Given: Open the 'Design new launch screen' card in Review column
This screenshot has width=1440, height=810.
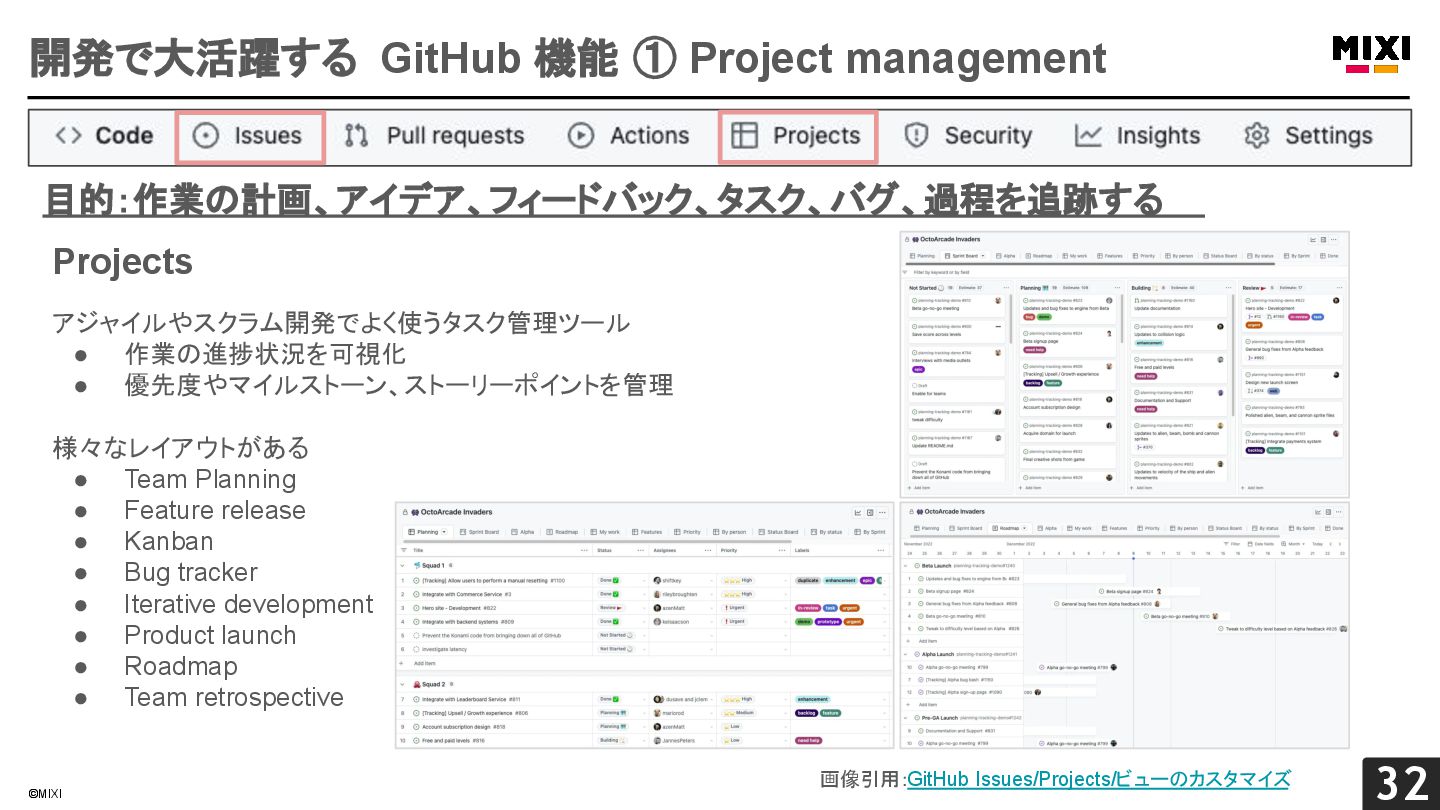Looking at the screenshot, I should (1292, 383).
